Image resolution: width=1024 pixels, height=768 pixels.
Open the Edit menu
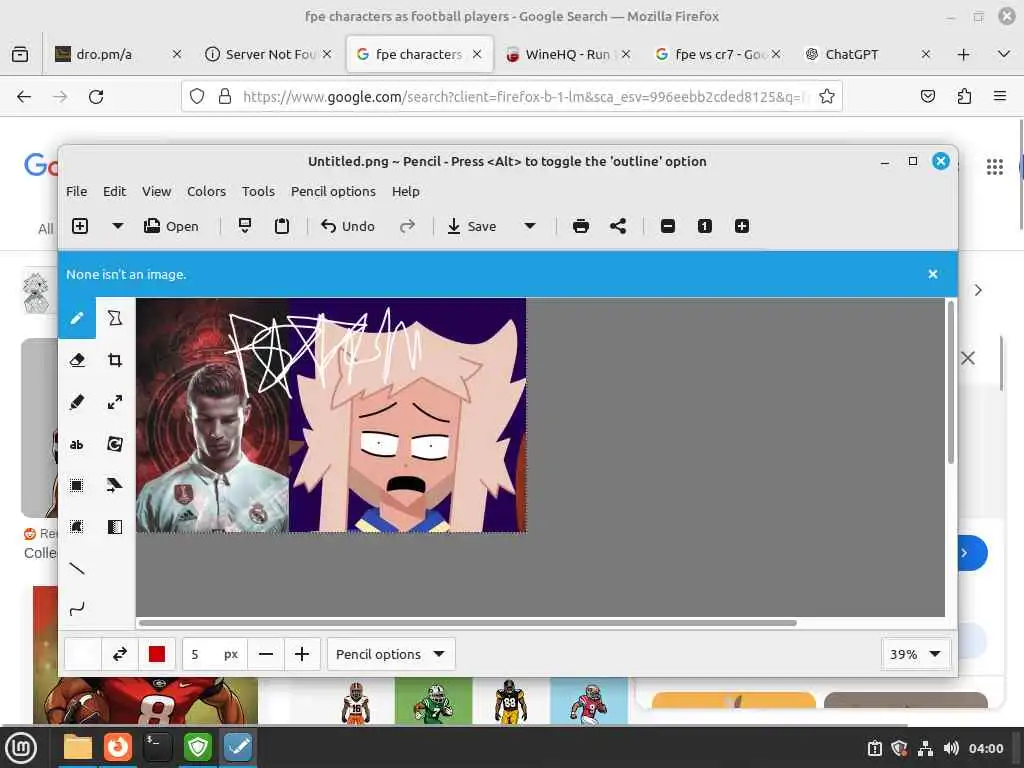click(114, 191)
